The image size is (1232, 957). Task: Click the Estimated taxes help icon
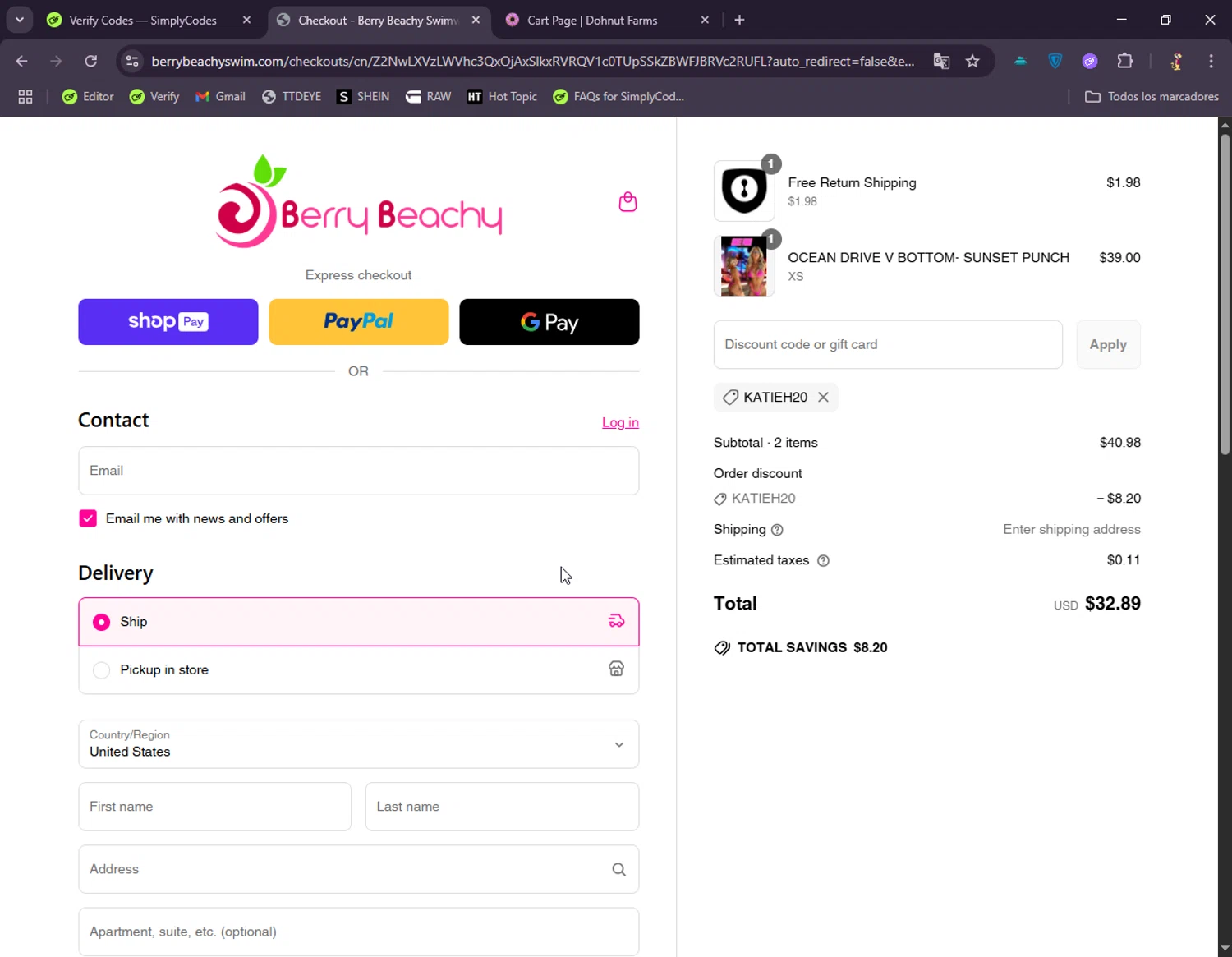tap(823, 560)
